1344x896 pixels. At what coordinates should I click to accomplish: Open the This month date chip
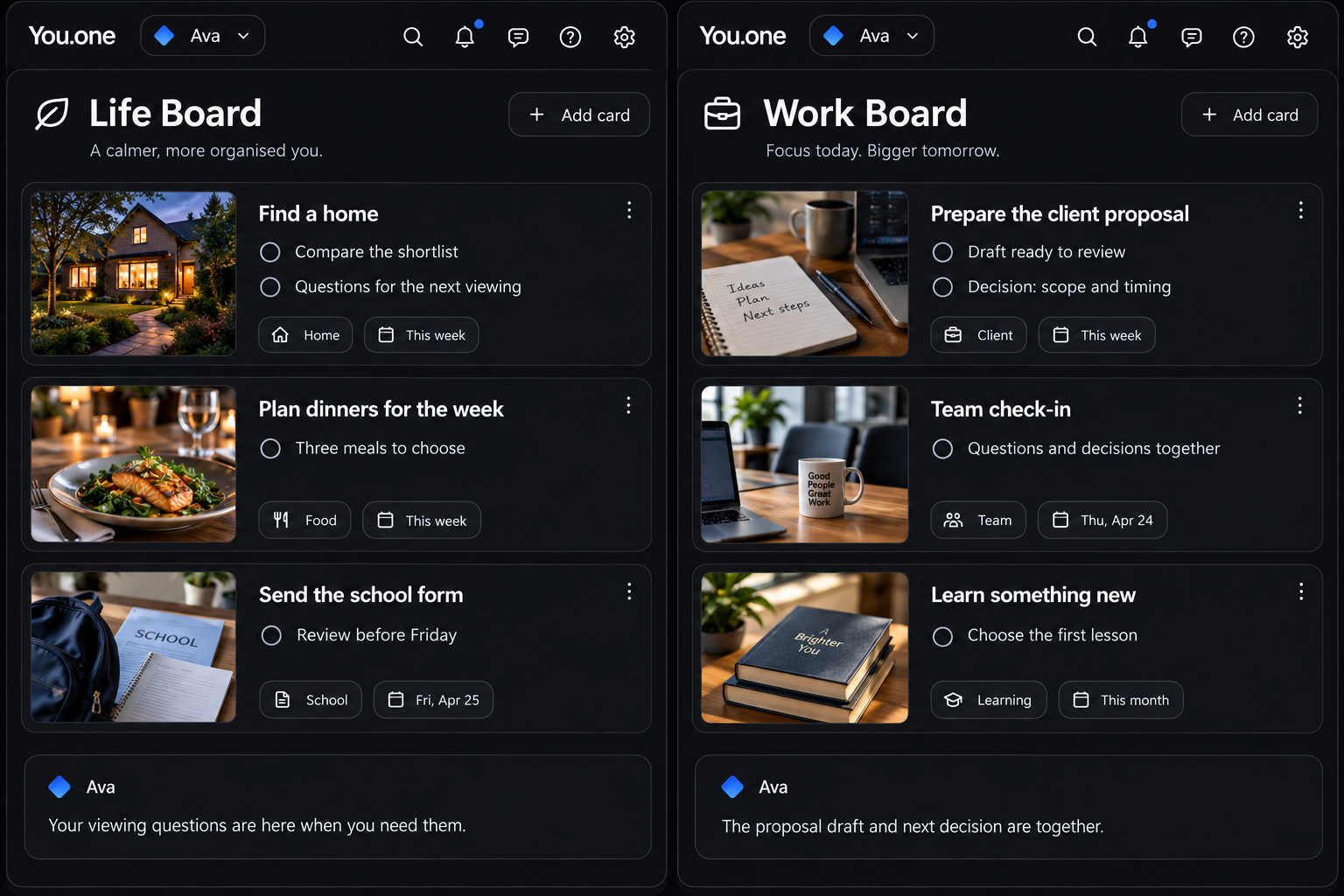pyautogui.click(x=1121, y=700)
